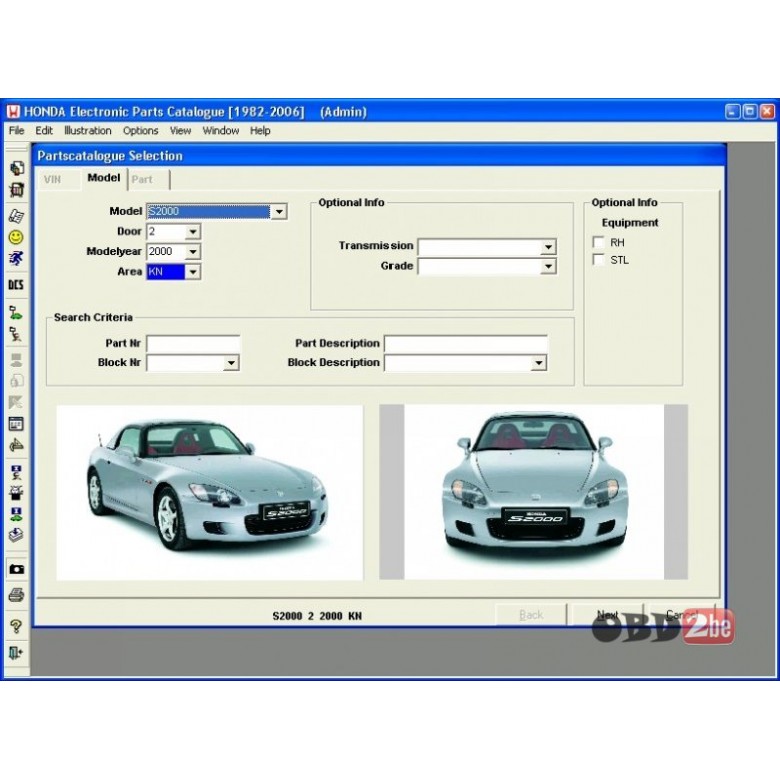Expand the Door dropdown

[x=193, y=231]
